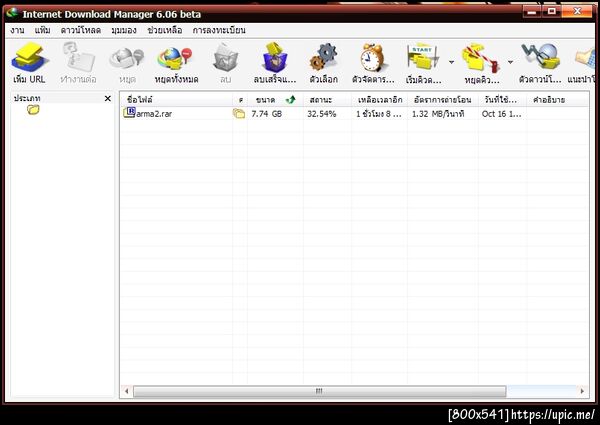The image size is (600, 425).
Task: Select the arma2.rar download row
Action: pyautogui.click(x=355, y=114)
